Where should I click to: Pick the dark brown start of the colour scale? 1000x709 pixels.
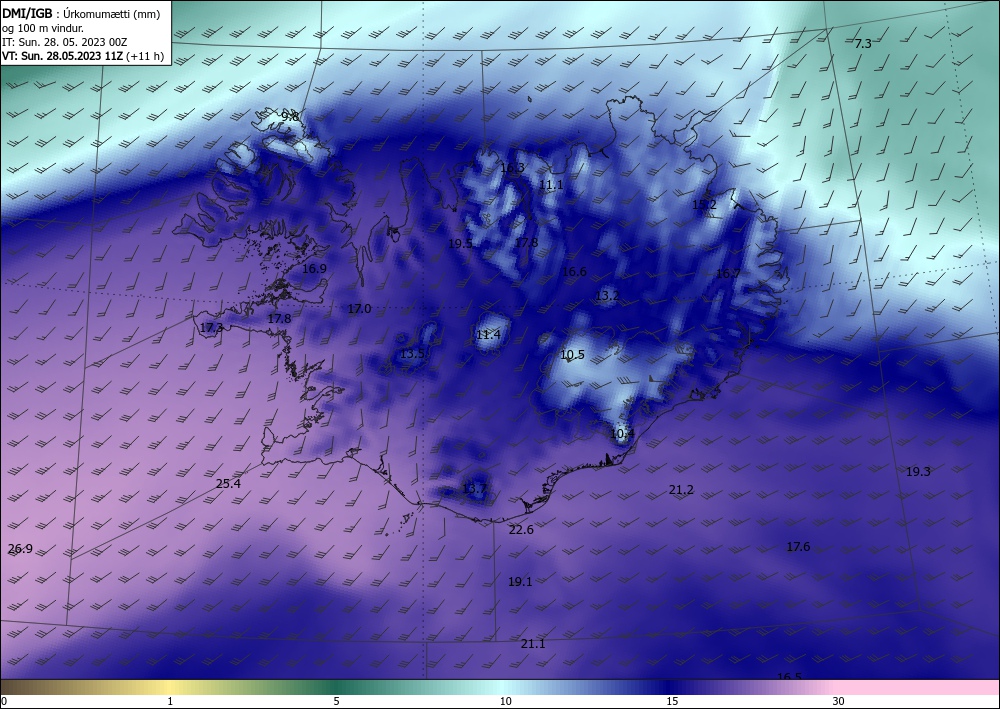pyautogui.click(x=19, y=687)
